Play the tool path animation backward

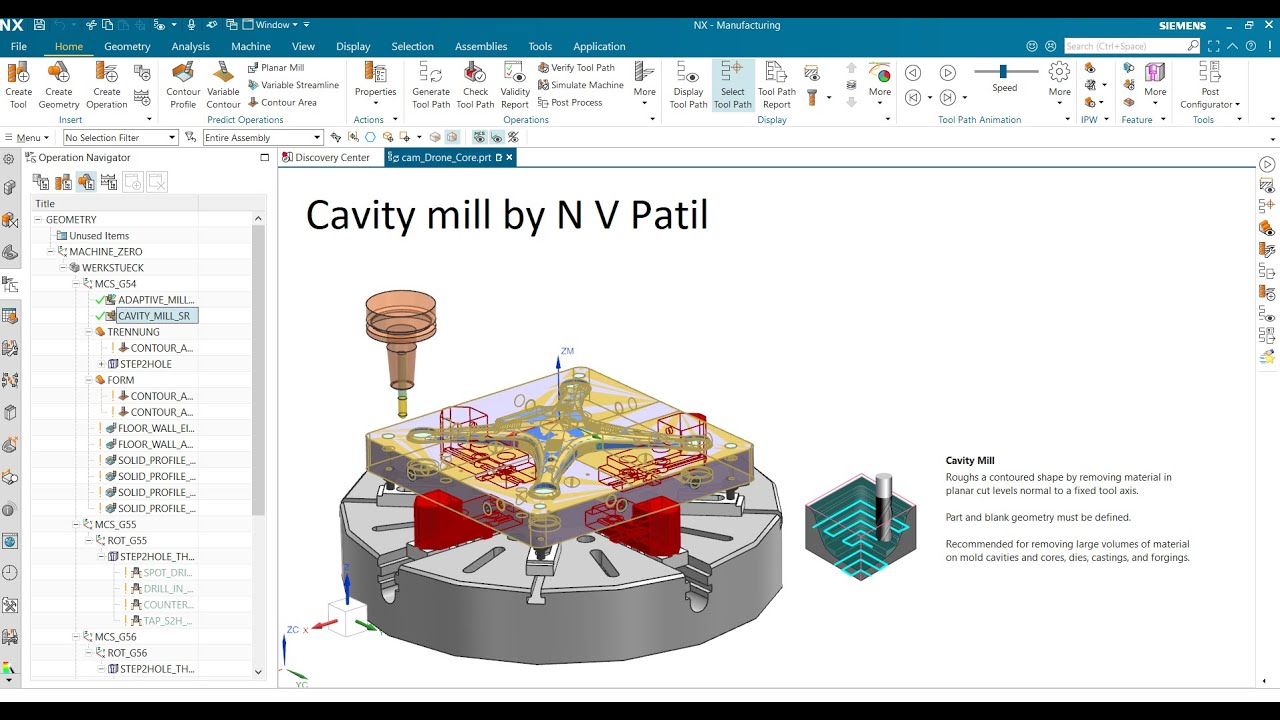click(x=912, y=72)
